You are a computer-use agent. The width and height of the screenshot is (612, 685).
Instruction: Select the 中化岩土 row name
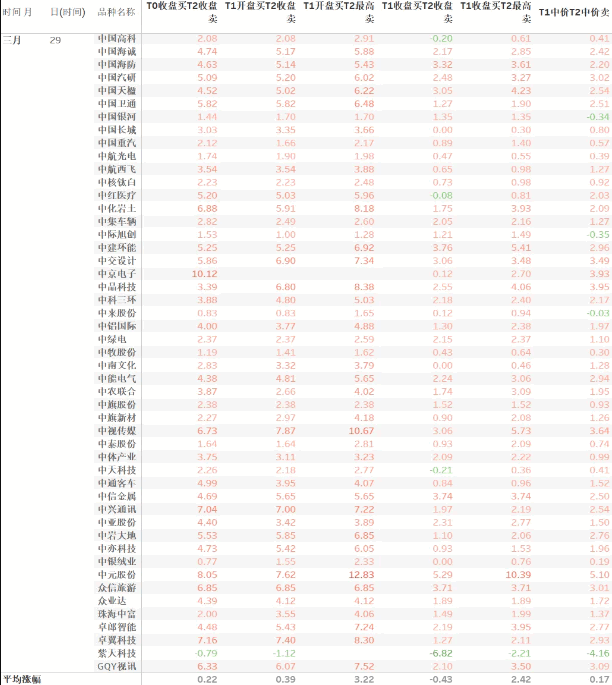click(x=117, y=209)
